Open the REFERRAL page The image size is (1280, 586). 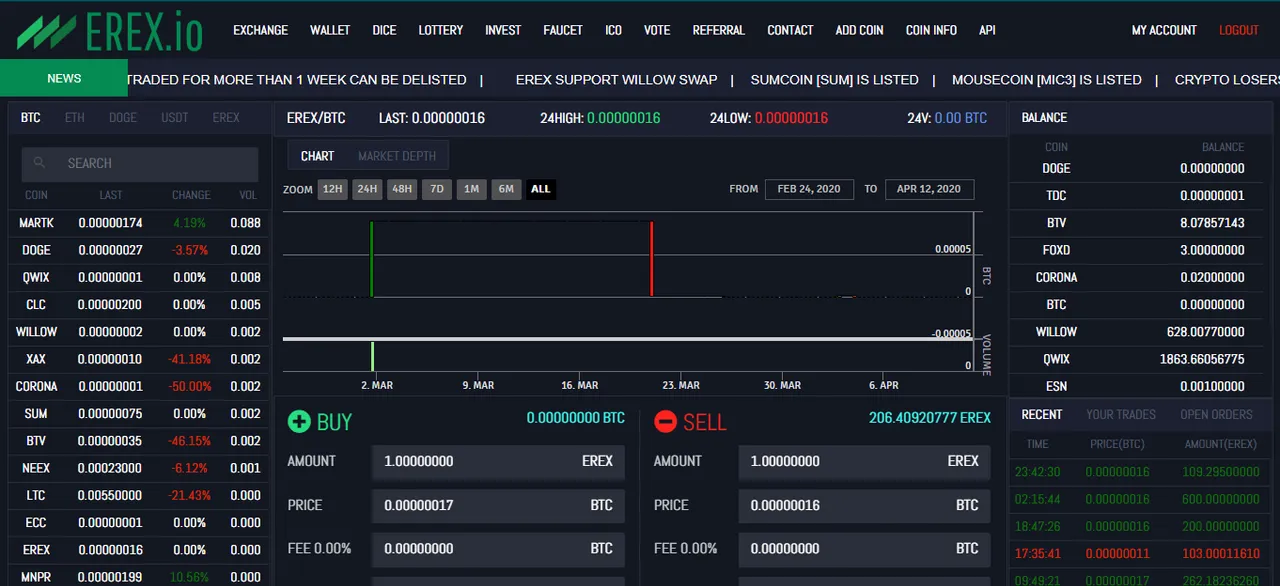tap(719, 30)
